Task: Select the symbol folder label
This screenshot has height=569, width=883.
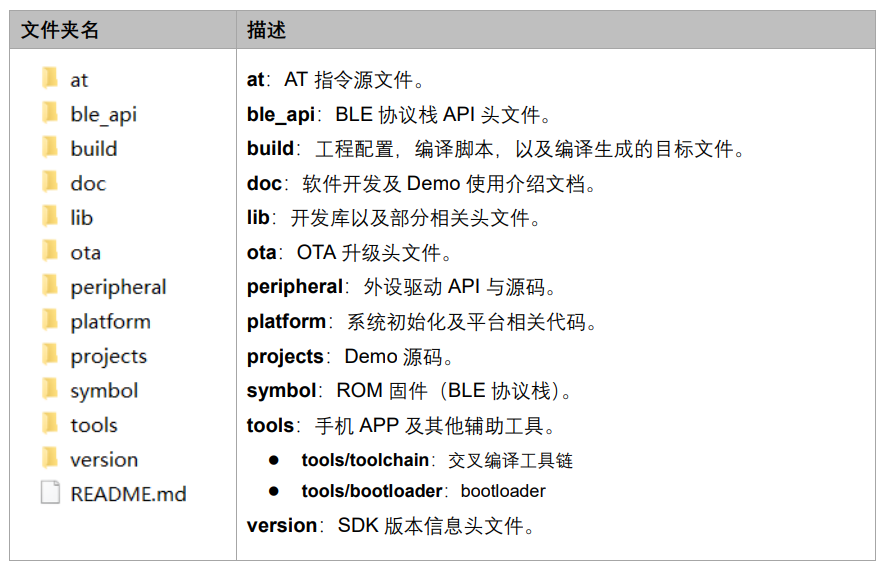Action: click(104, 391)
